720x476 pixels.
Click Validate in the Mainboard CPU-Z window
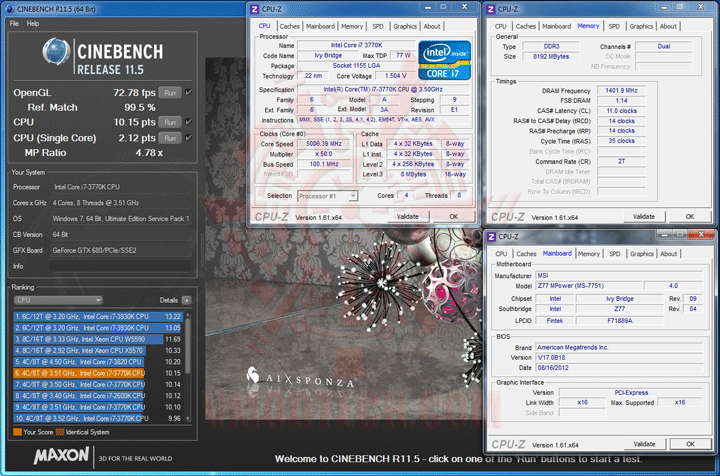click(644, 444)
